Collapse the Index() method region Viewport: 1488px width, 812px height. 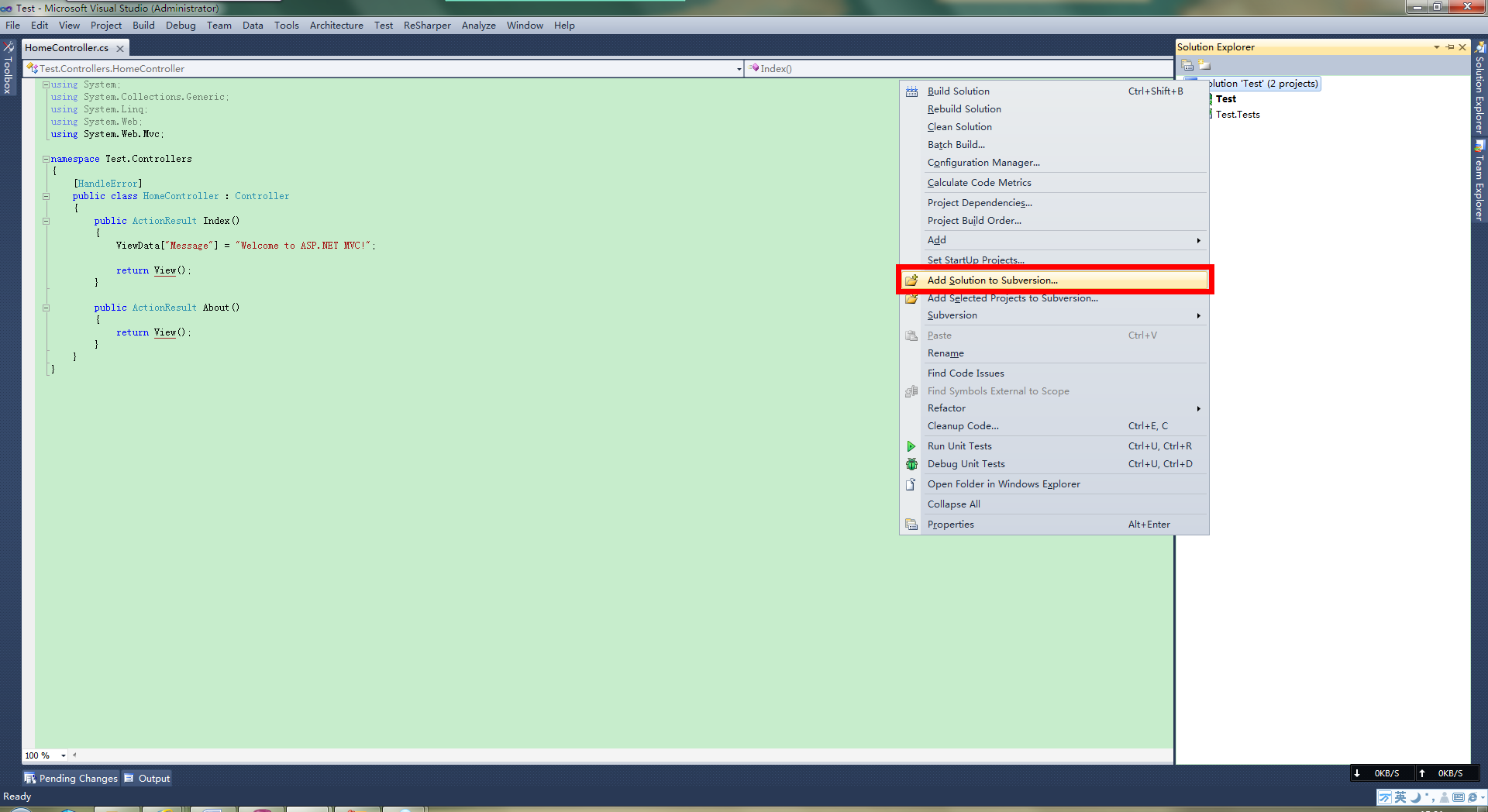pyautogui.click(x=46, y=221)
